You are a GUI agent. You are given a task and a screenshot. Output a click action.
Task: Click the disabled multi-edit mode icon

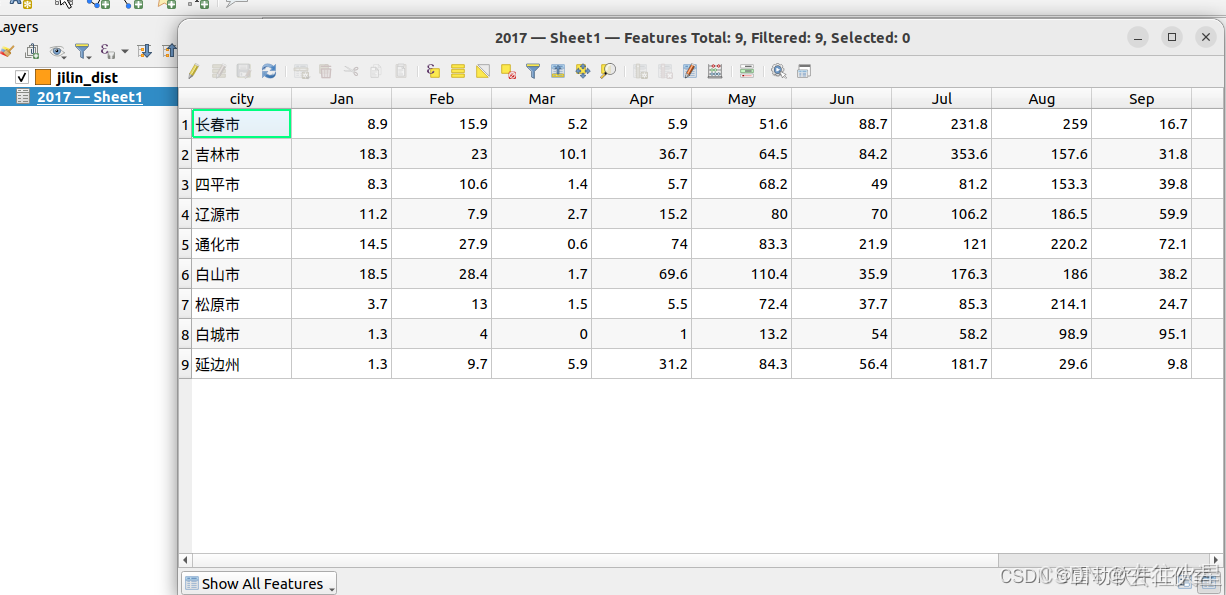point(219,71)
